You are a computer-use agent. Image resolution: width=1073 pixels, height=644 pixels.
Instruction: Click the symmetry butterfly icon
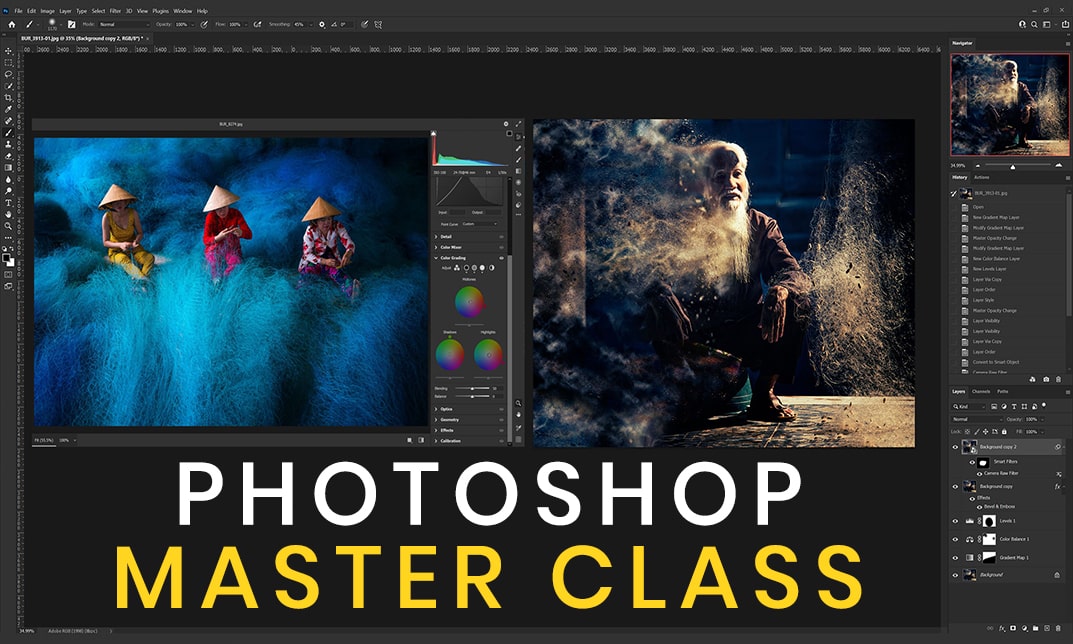click(378, 24)
